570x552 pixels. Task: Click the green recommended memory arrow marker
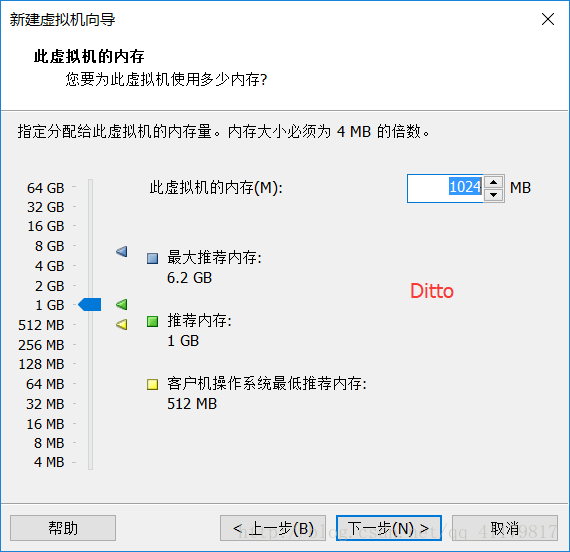[122, 304]
